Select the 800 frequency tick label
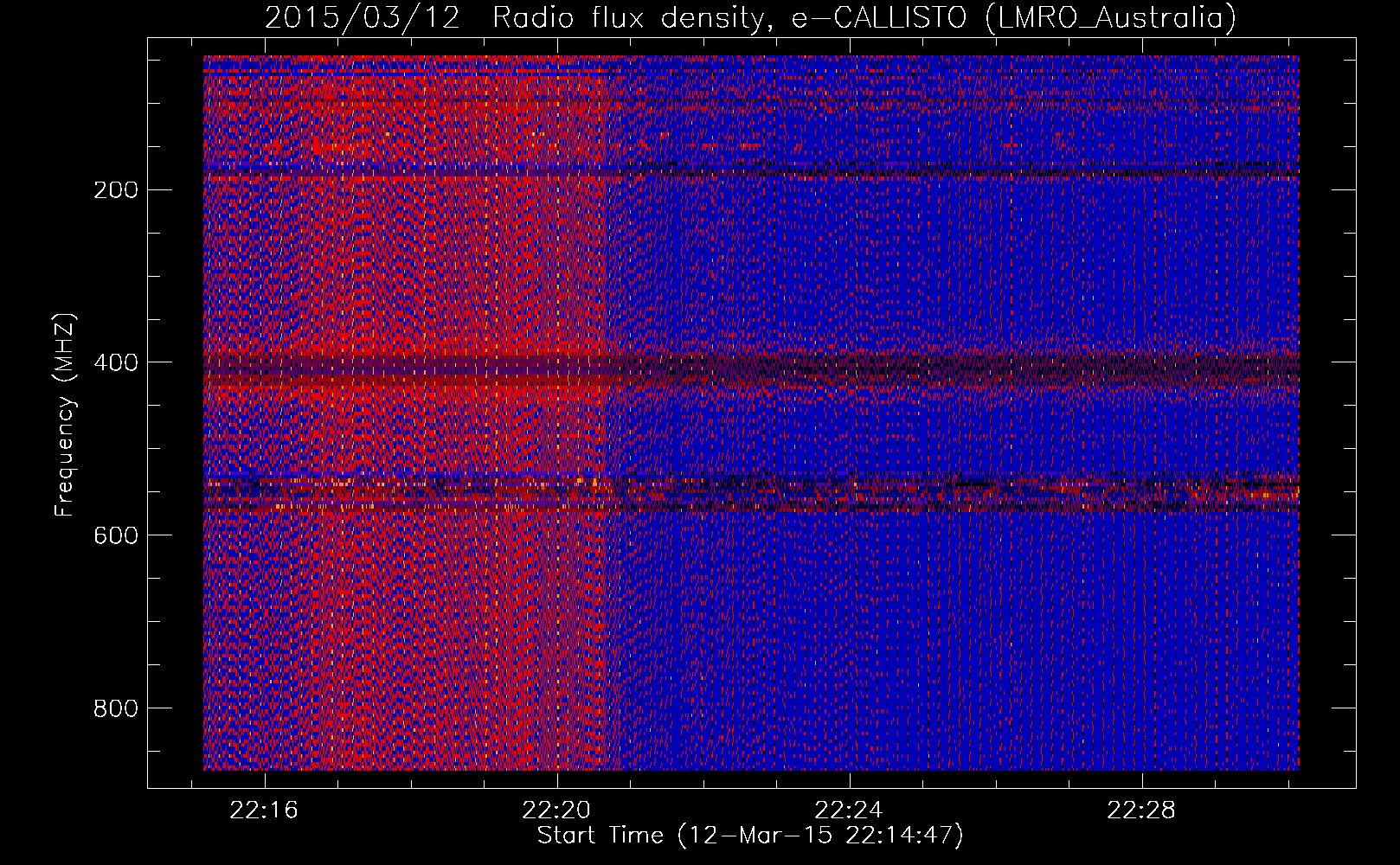1400x865 pixels. pyautogui.click(x=115, y=708)
